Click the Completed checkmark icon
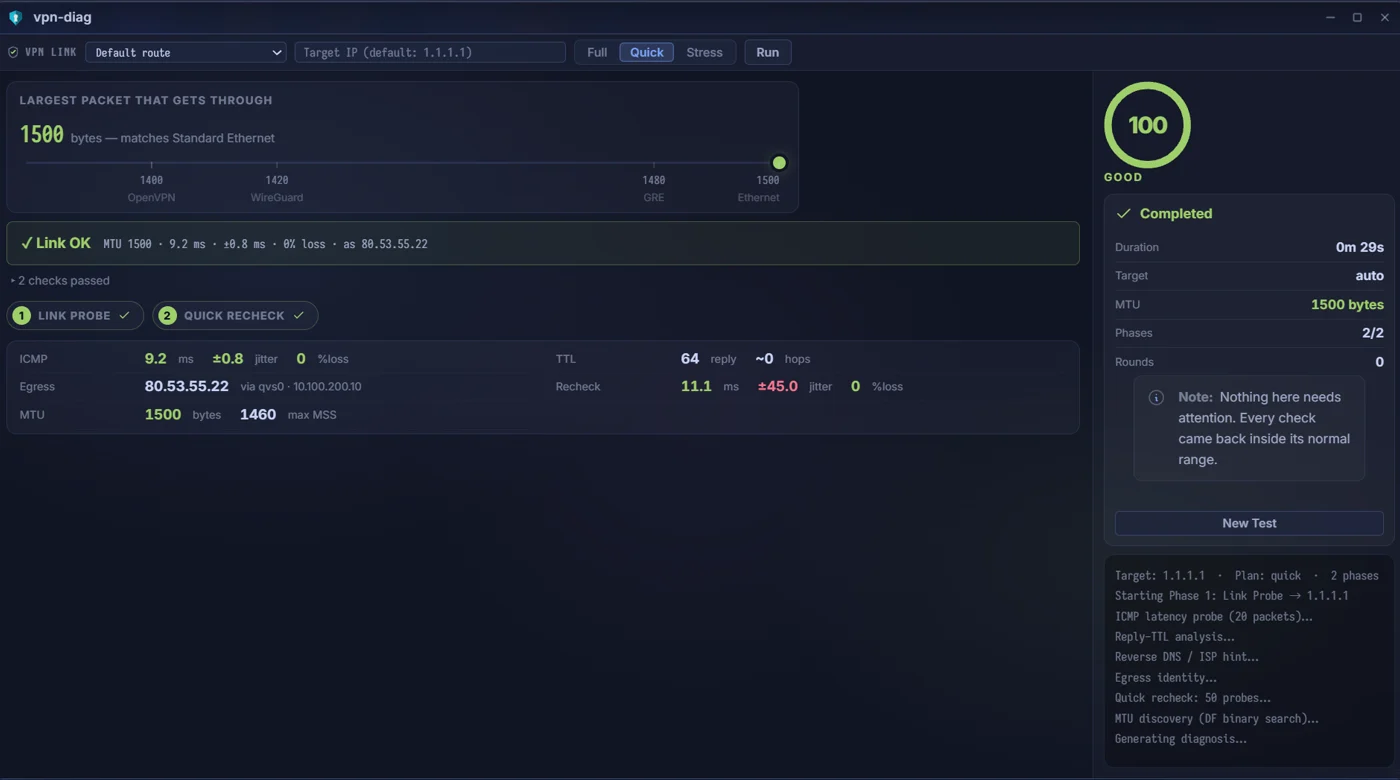This screenshot has height=780, width=1400. pyautogui.click(x=1124, y=213)
